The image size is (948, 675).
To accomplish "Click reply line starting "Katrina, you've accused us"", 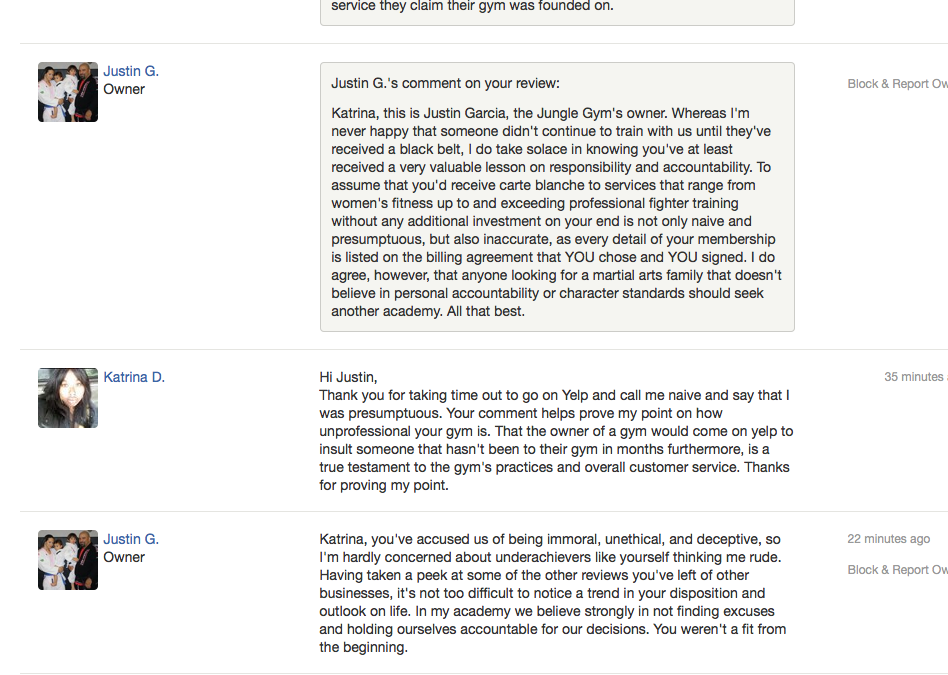I will (x=549, y=539).
